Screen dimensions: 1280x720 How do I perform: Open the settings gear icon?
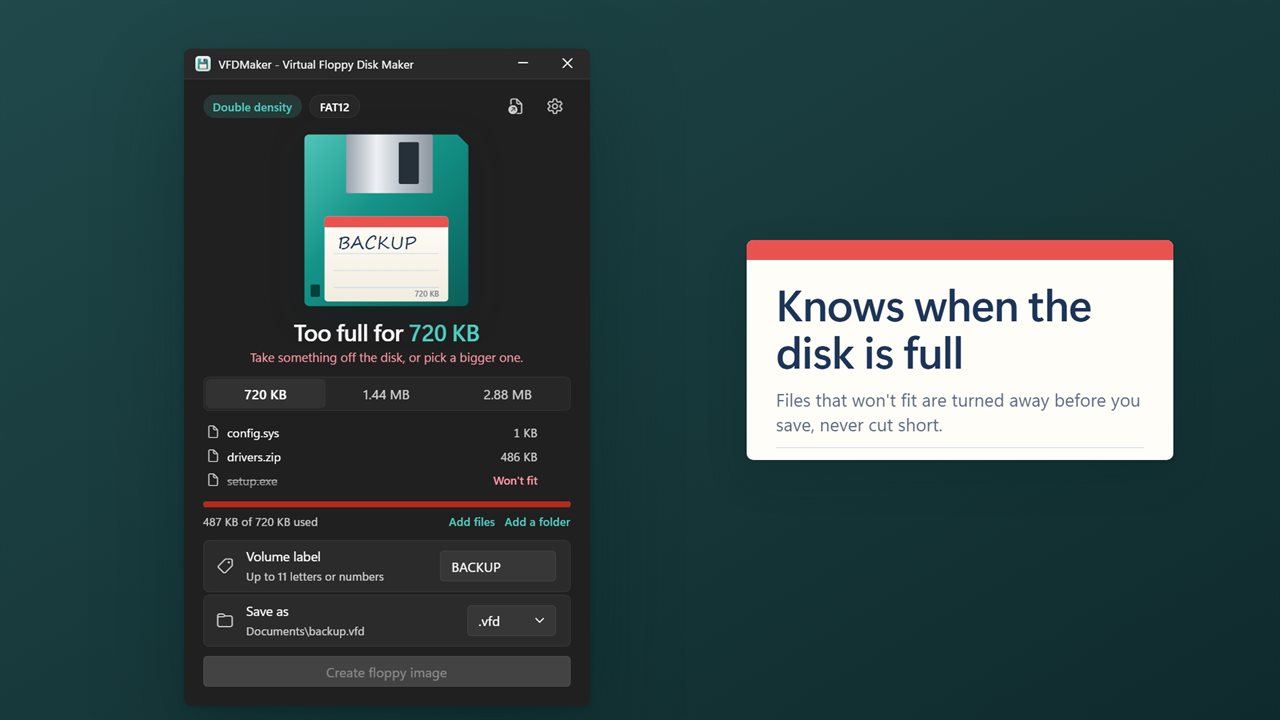pyautogui.click(x=555, y=106)
